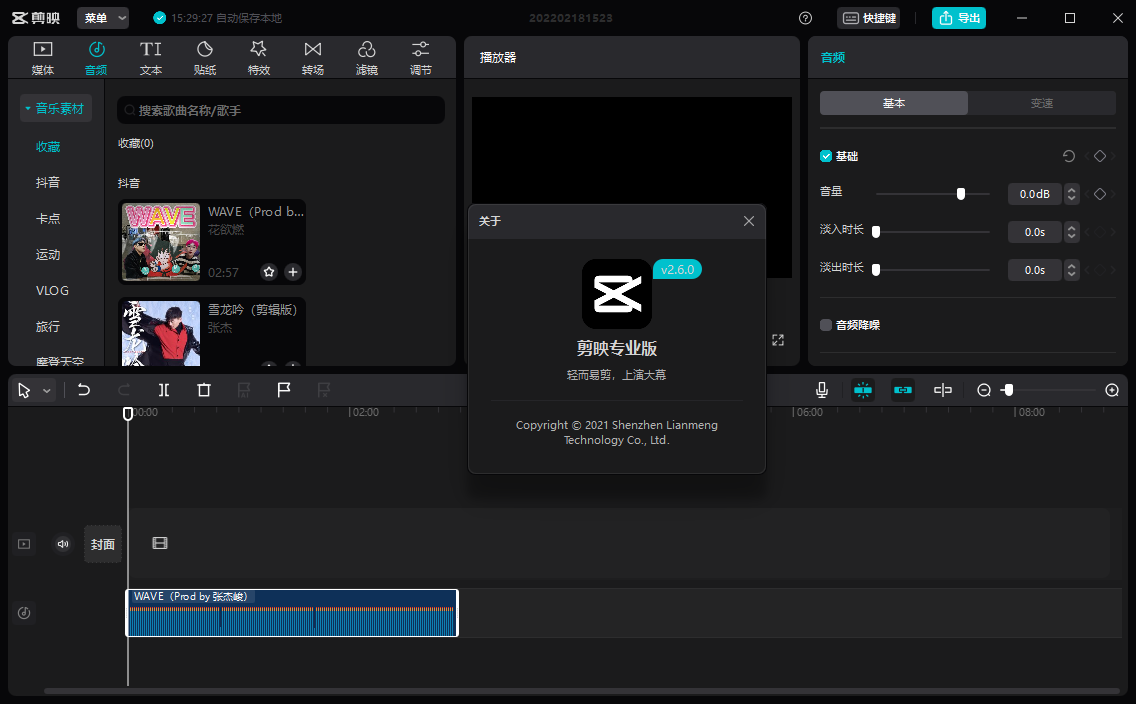Add WAVE track with plus icon

(x=293, y=272)
